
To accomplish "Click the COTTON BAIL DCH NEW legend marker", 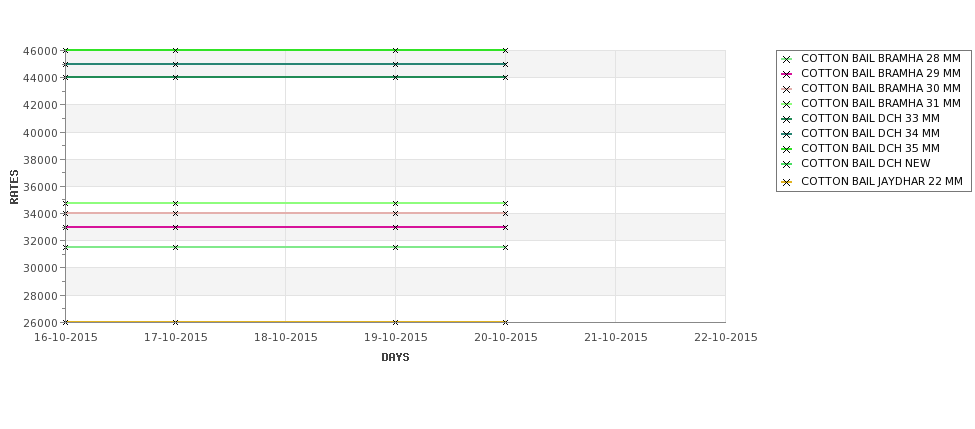I will click(787, 165).
